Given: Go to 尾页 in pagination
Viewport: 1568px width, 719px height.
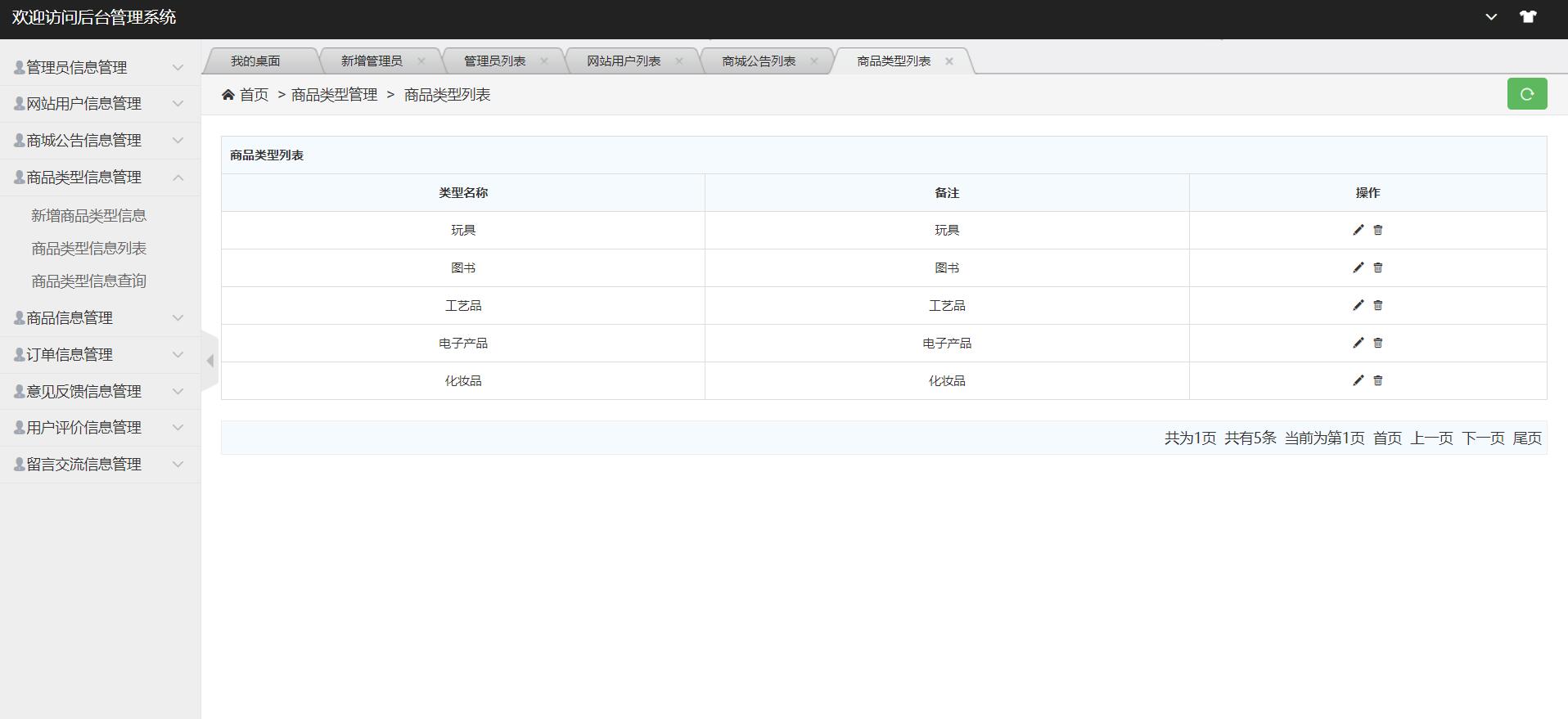Looking at the screenshot, I should pos(1527,438).
